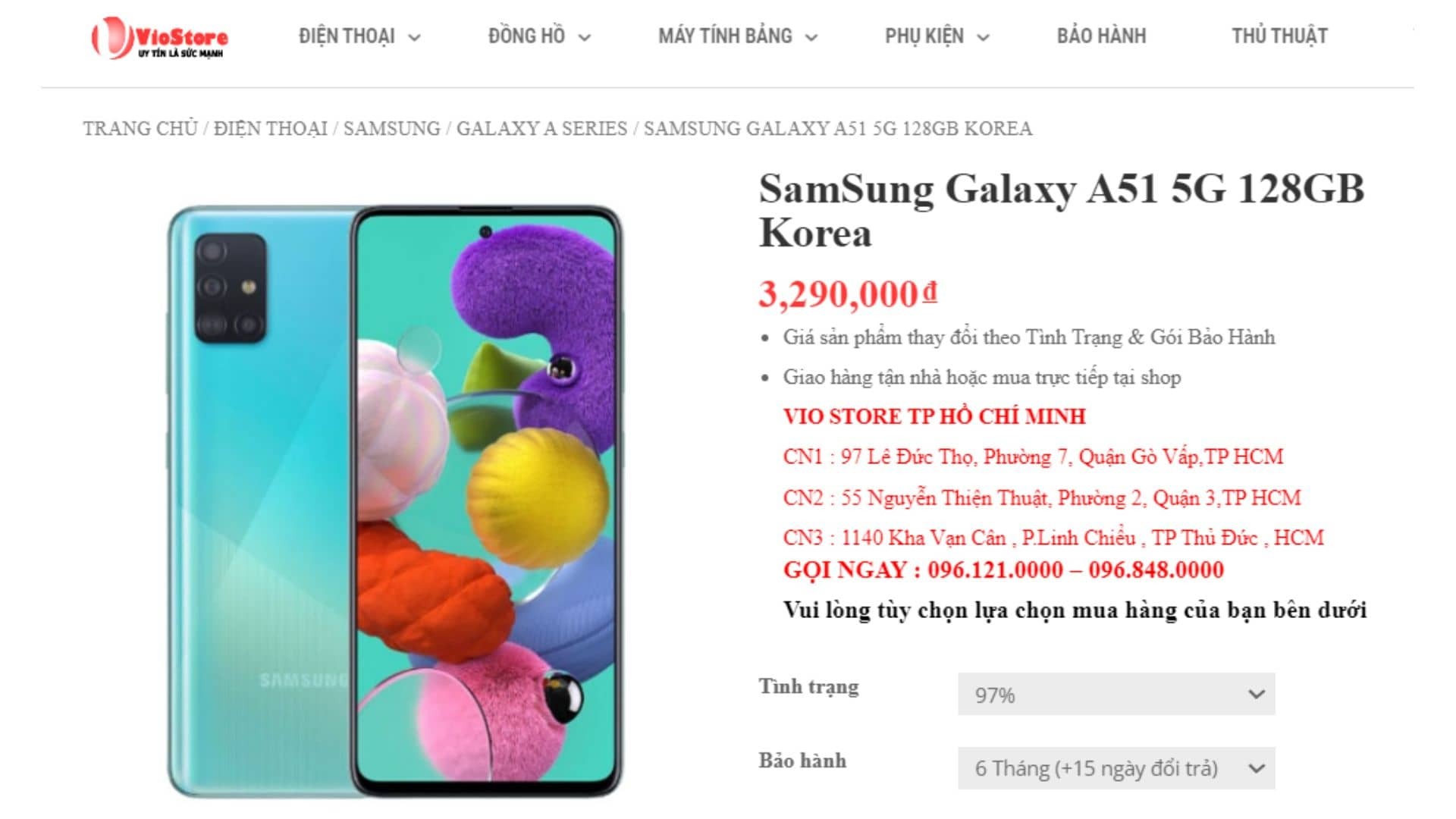Image resolution: width=1456 pixels, height=819 pixels.
Task: Open the Tình trạng 97% dropdown
Action: pos(1116,694)
